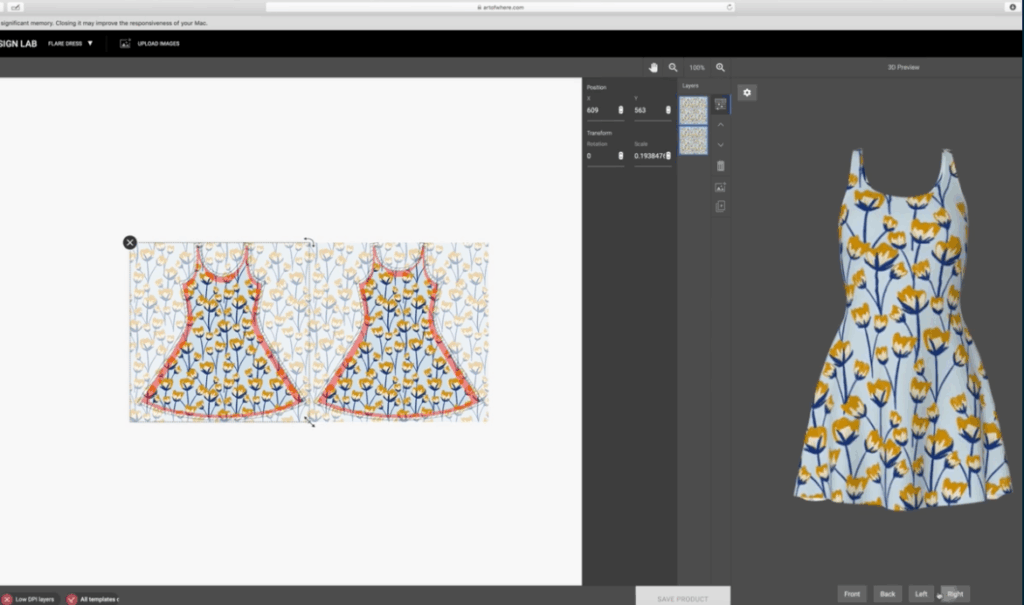Click the left dress template on canvas
The height and width of the screenshot is (605, 1024).
[x=221, y=332]
